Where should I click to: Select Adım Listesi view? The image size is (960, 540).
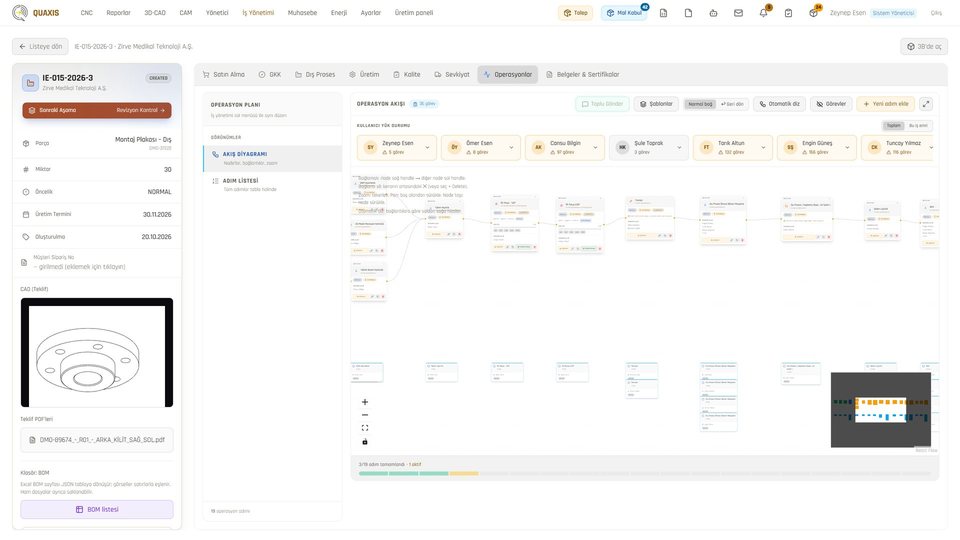pyautogui.click(x=272, y=184)
